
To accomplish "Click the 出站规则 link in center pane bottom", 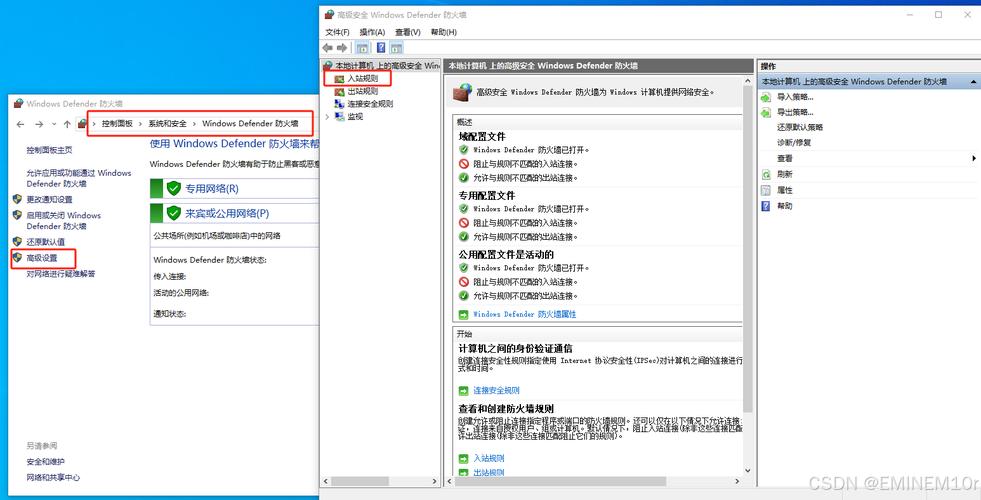I will coord(489,472).
